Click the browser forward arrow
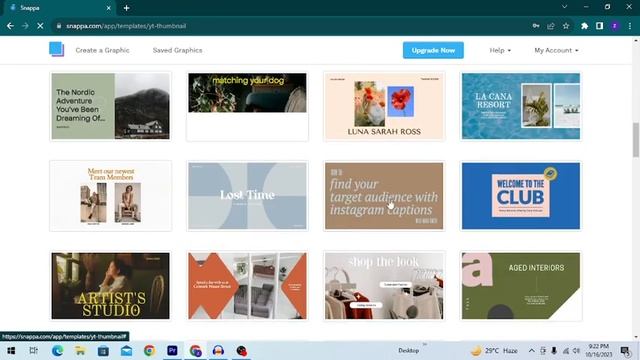 pos(25,26)
